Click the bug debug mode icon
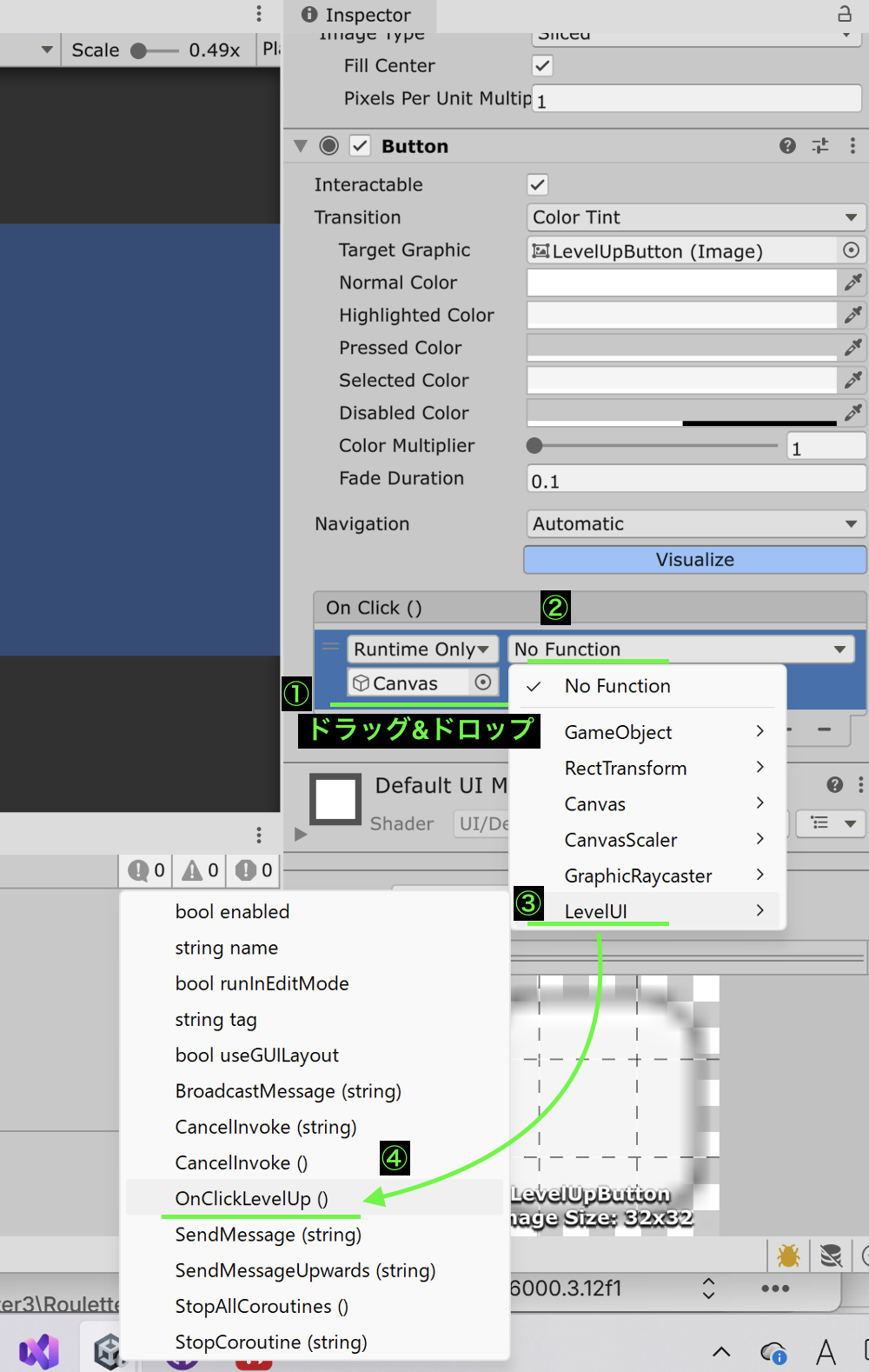This screenshot has width=869, height=1372. (x=788, y=1255)
